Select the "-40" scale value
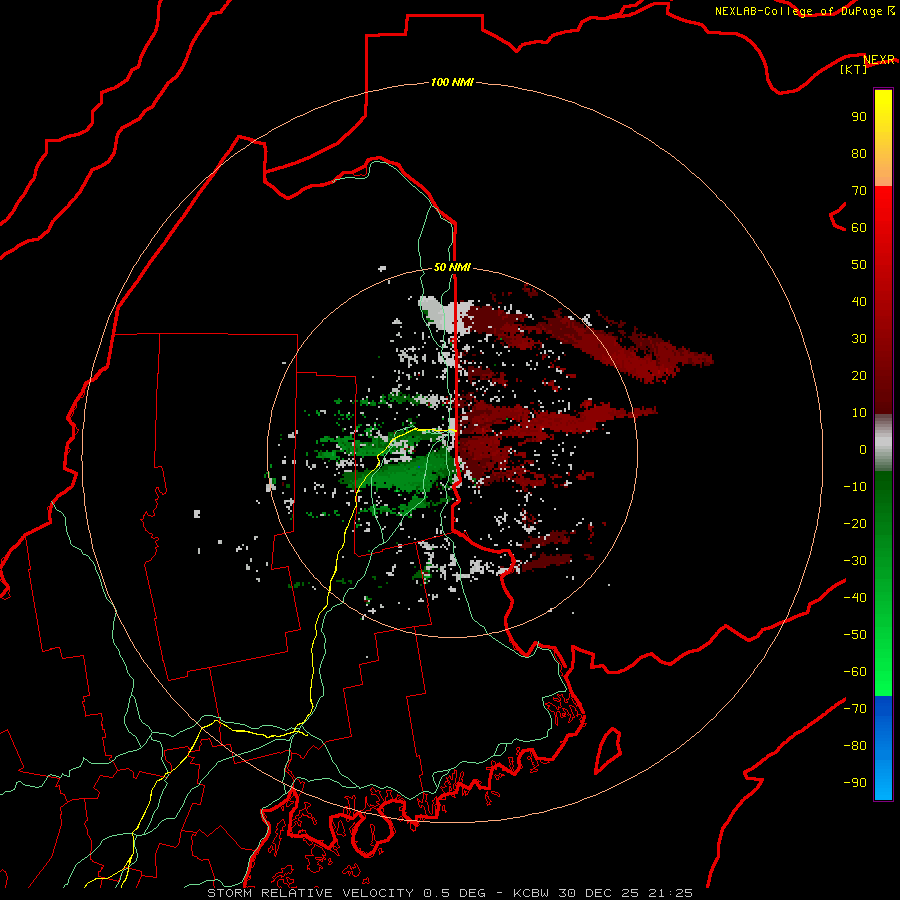This screenshot has width=900, height=900. click(x=855, y=598)
